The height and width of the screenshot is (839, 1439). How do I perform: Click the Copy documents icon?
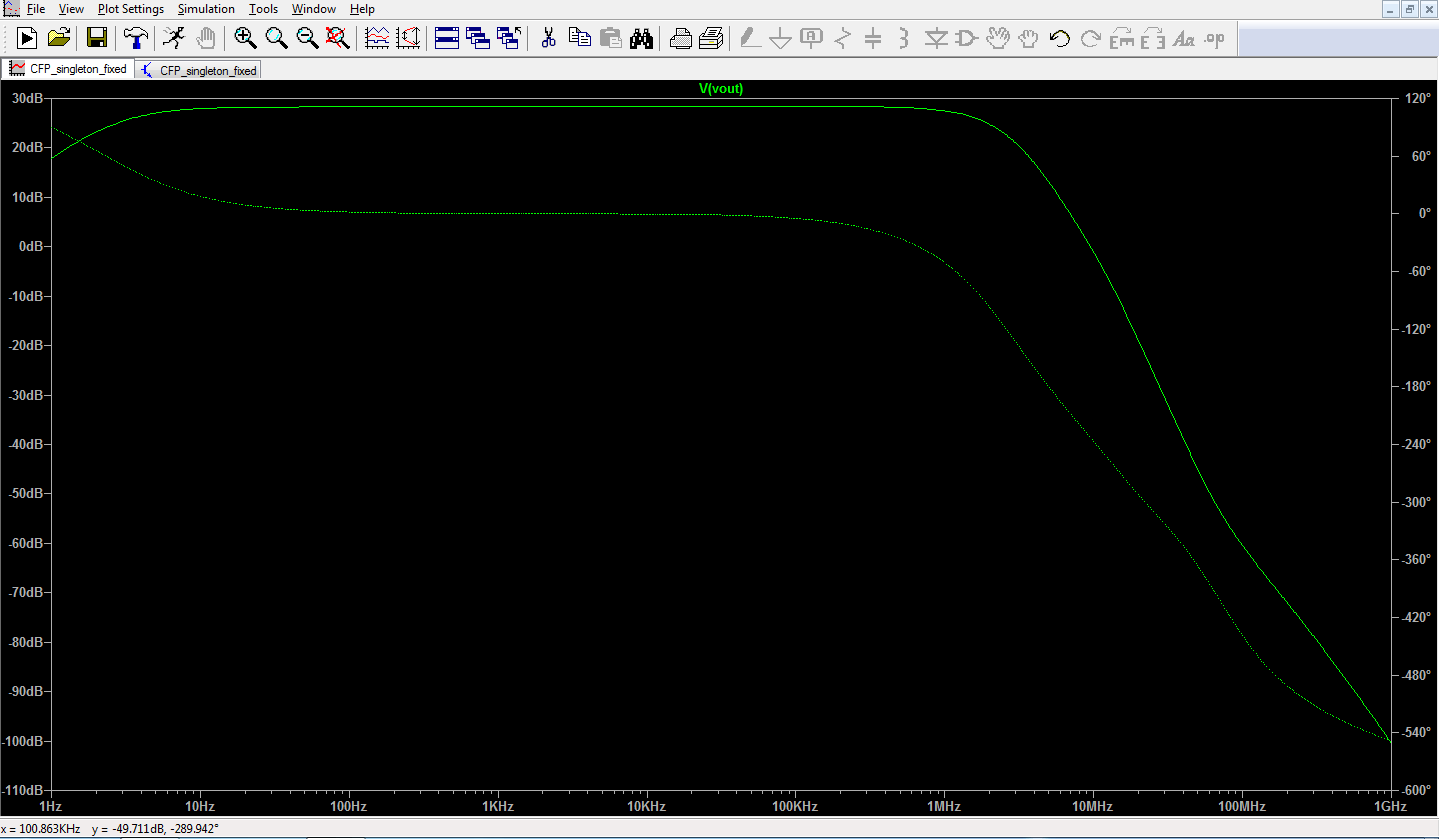[579, 39]
